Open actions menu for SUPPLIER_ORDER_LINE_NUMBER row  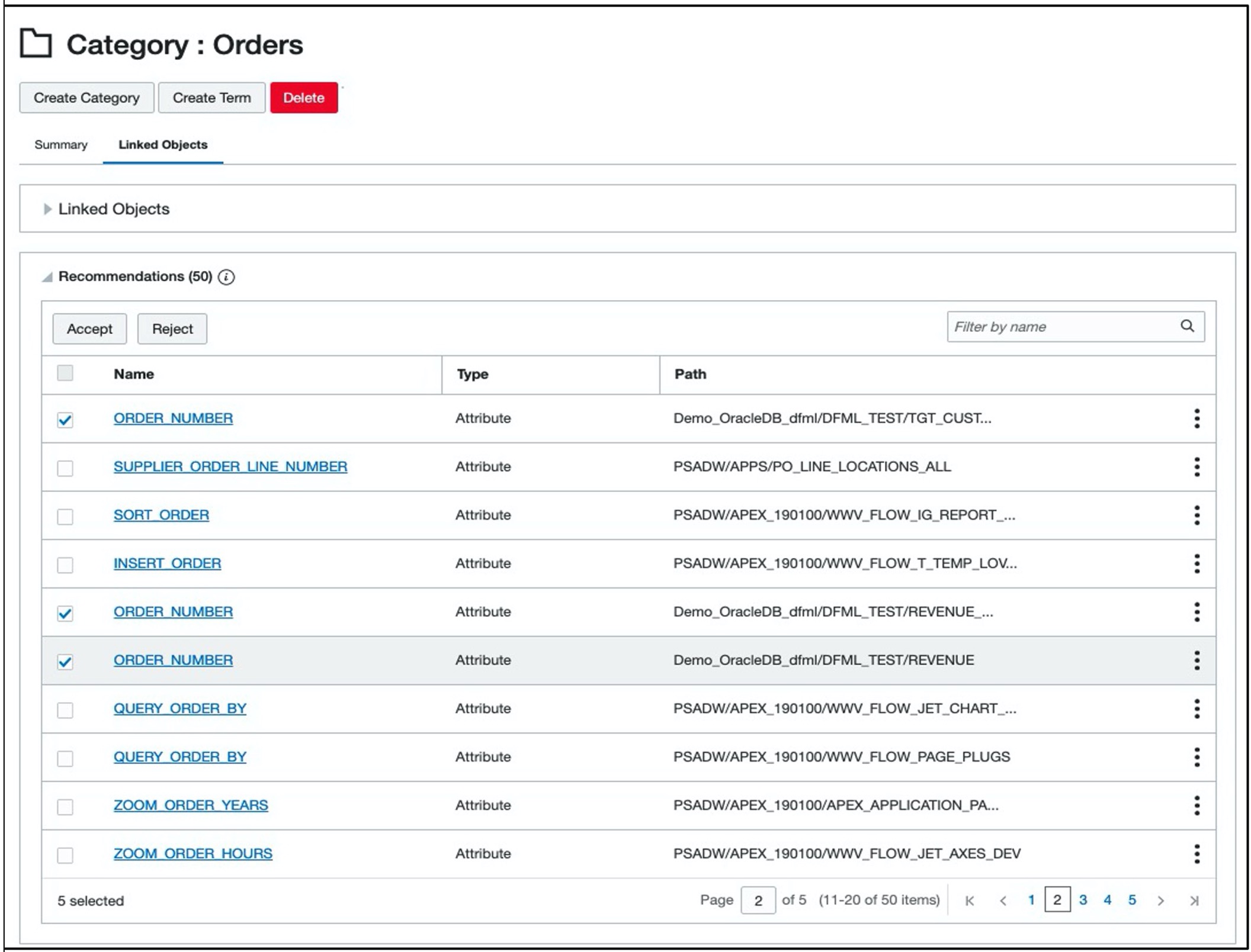(1197, 467)
